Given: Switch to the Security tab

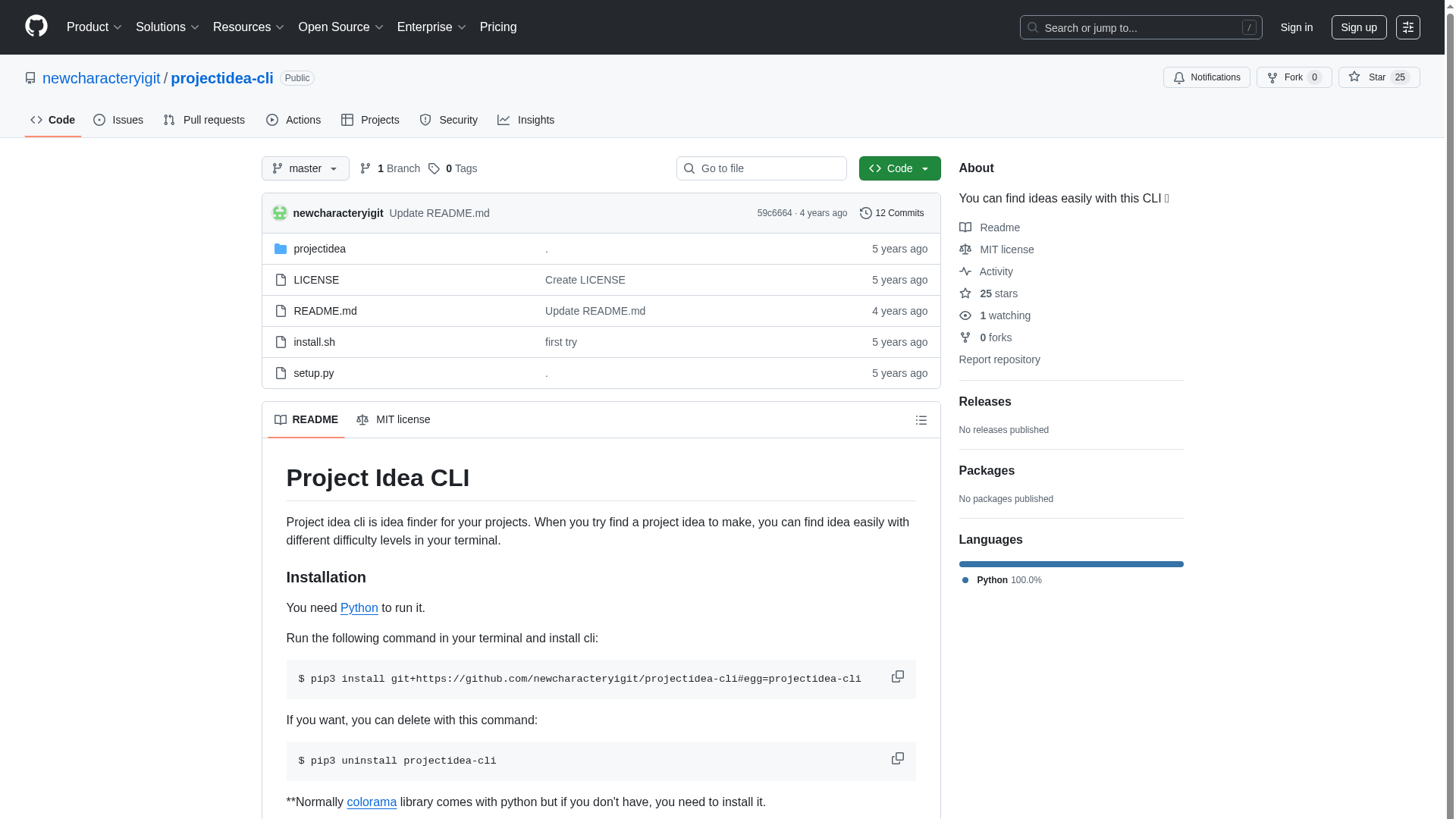Looking at the screenshot, I should coord(448,120).
